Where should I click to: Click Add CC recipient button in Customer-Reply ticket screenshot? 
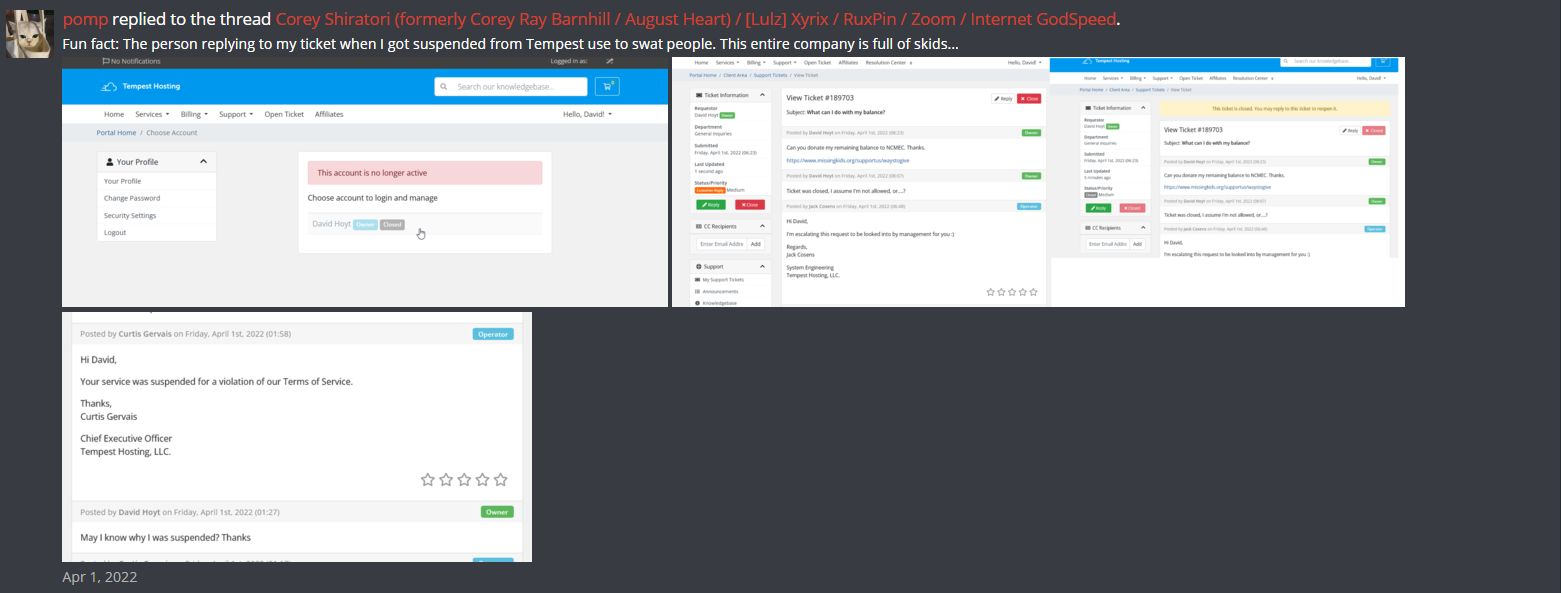(756, 244)
